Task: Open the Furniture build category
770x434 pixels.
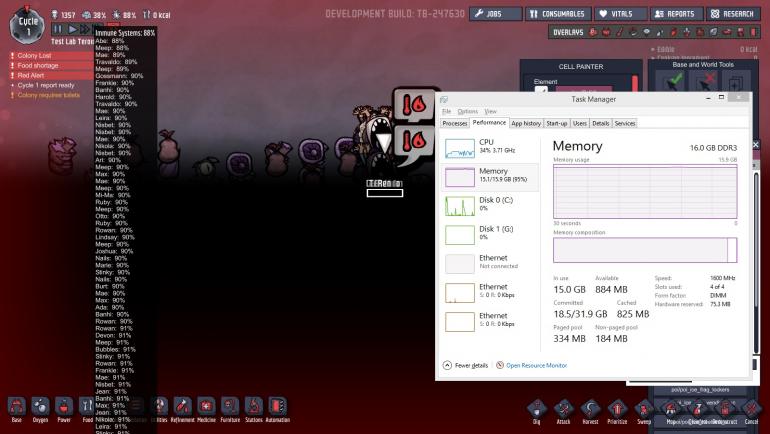Action: click(230, 409)
